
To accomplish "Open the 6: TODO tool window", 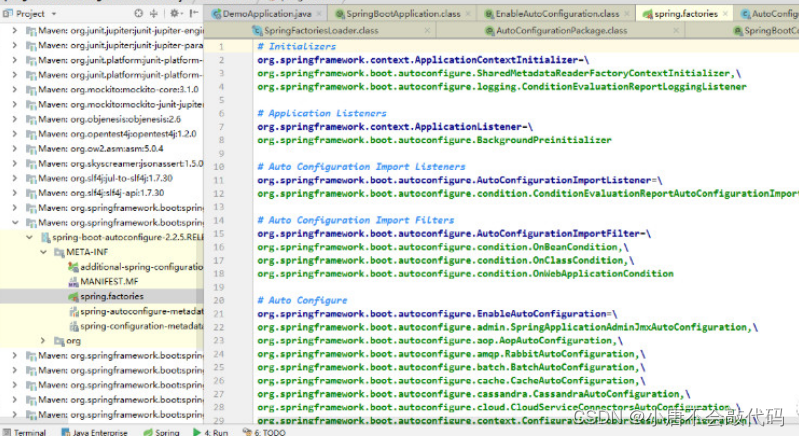I will pos(264,432).
